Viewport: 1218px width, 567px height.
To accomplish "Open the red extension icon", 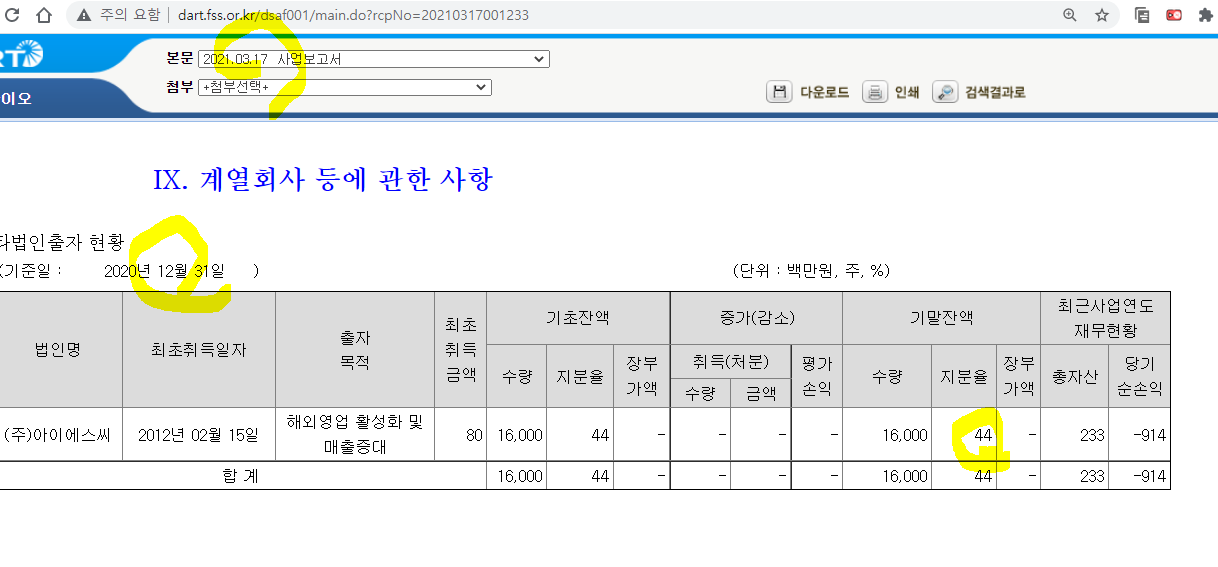I will [1174, 15].
